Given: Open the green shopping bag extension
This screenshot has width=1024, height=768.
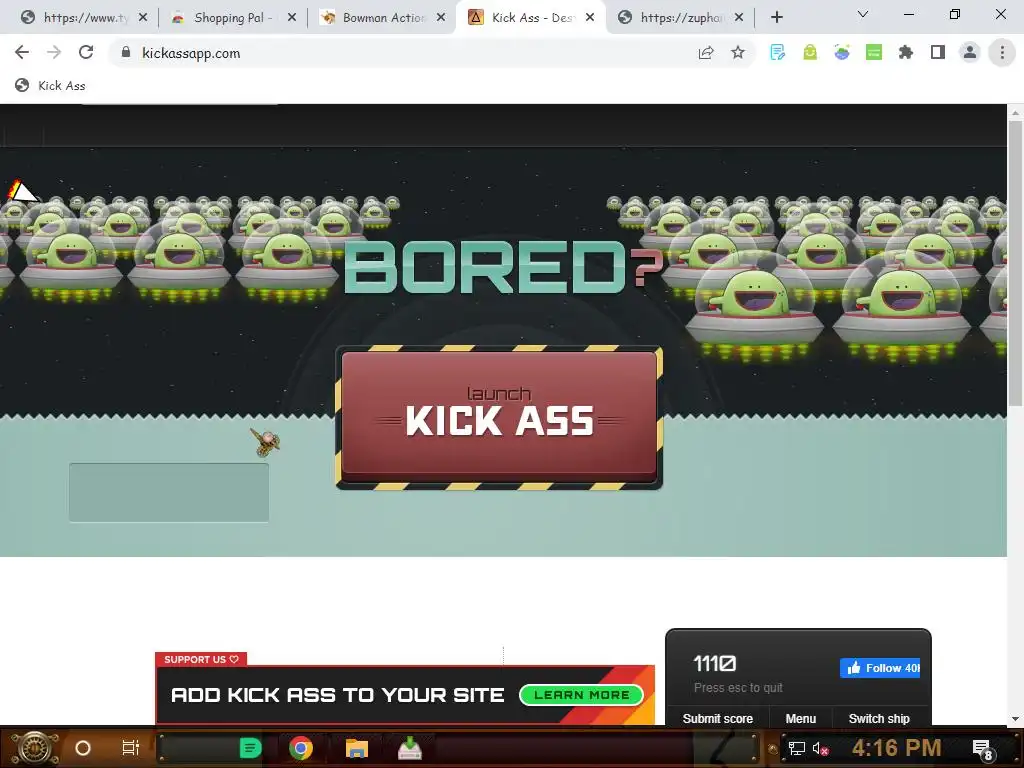Looking at the screenshot, I should point(810,53).
